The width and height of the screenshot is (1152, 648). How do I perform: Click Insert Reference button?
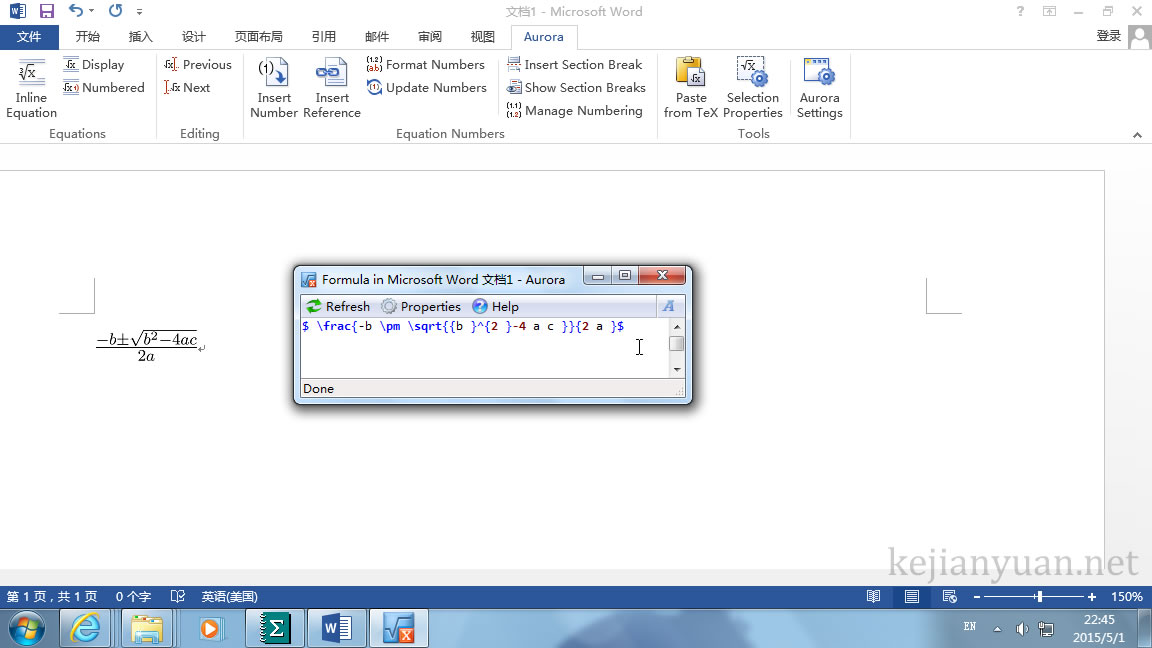pos(331,87)
